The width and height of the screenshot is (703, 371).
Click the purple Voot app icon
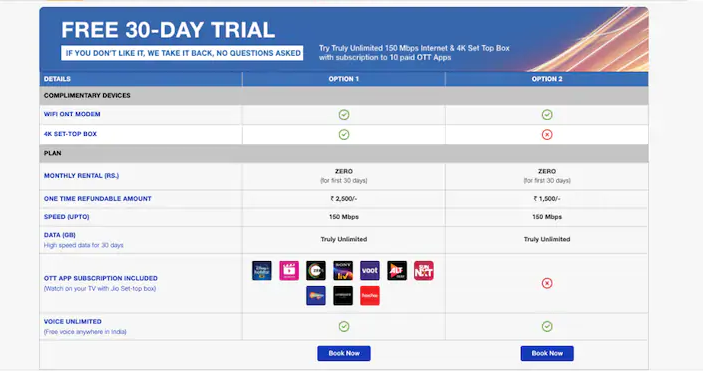370,271
